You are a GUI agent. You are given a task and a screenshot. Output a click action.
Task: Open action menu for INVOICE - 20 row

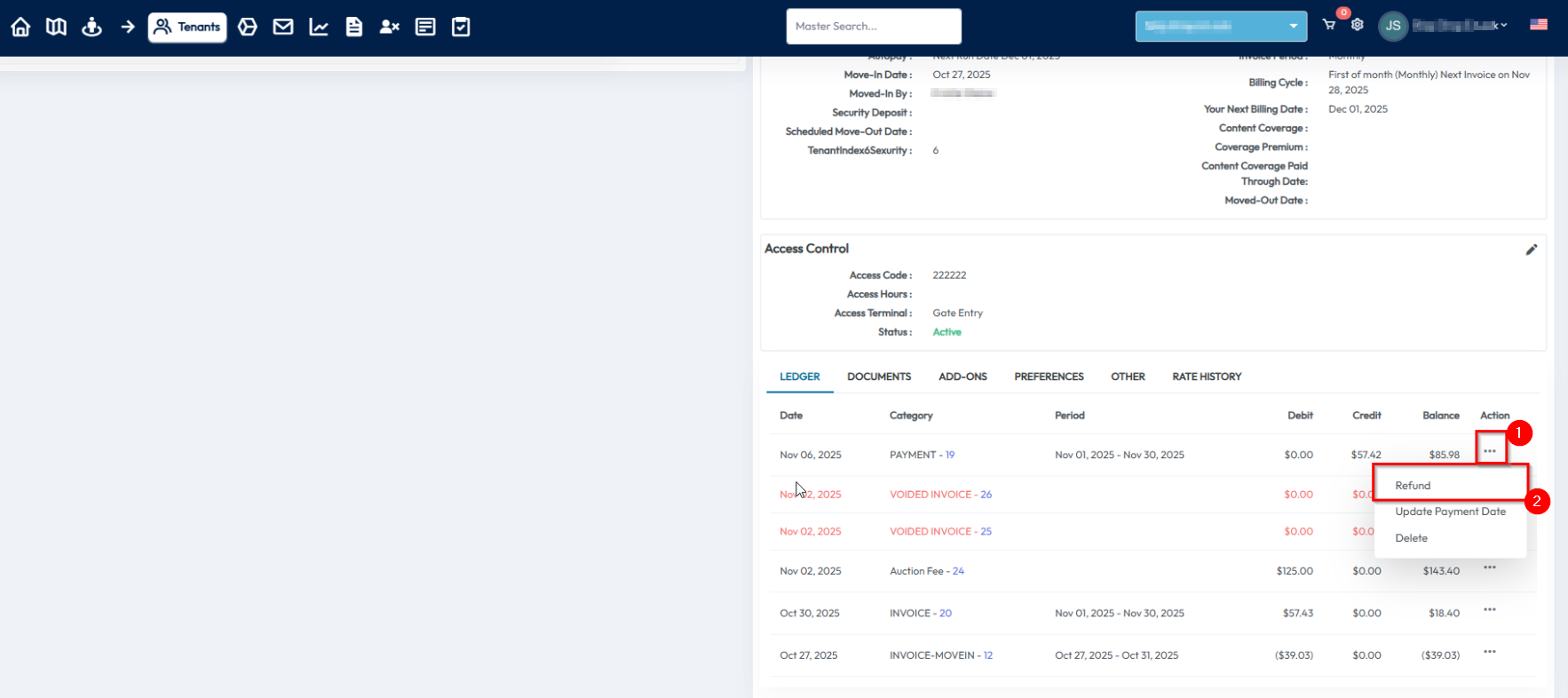pos(1489,610)
